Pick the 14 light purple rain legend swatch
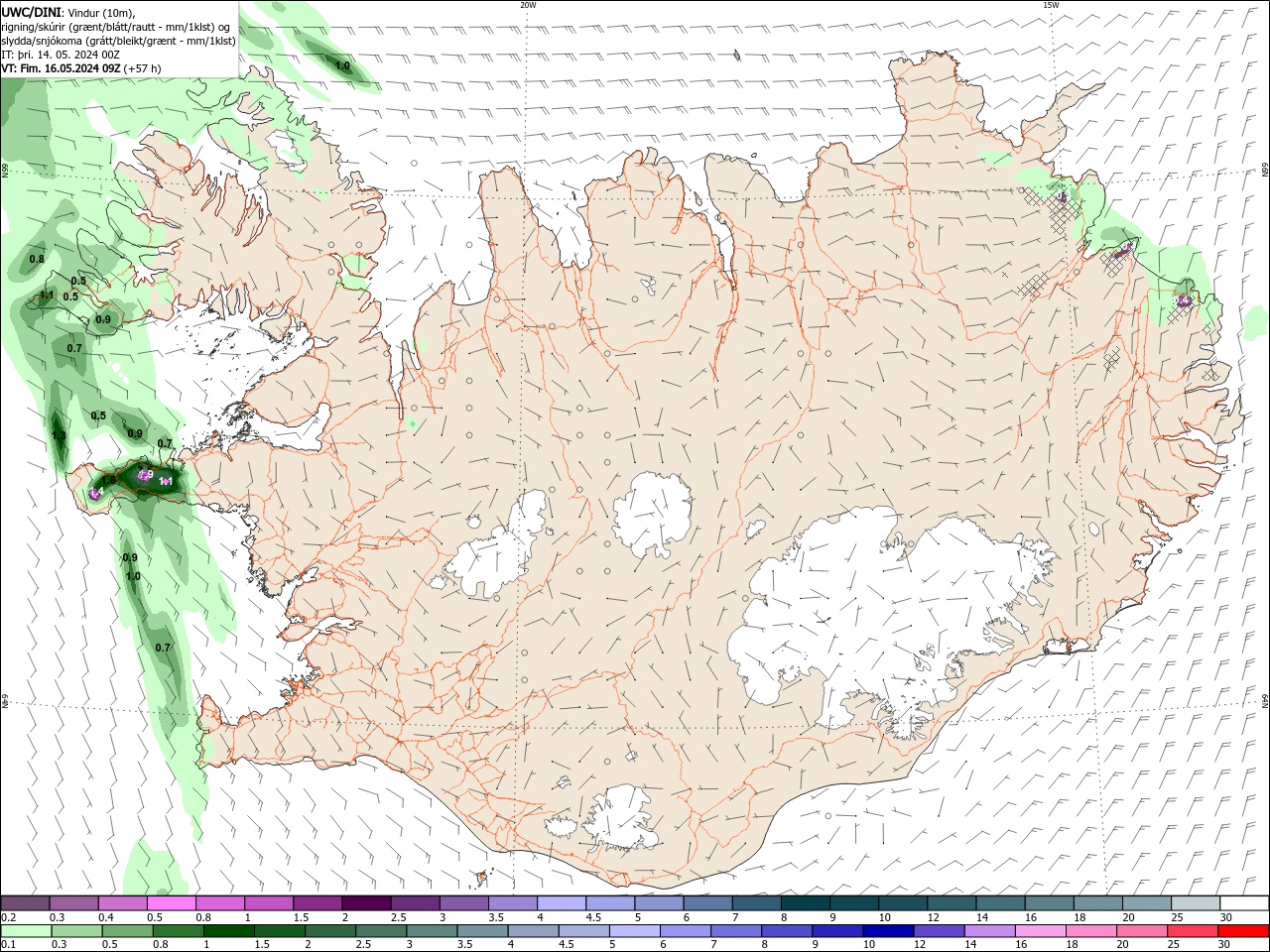Screen dimensions: 1270x952 pos(990,931)
